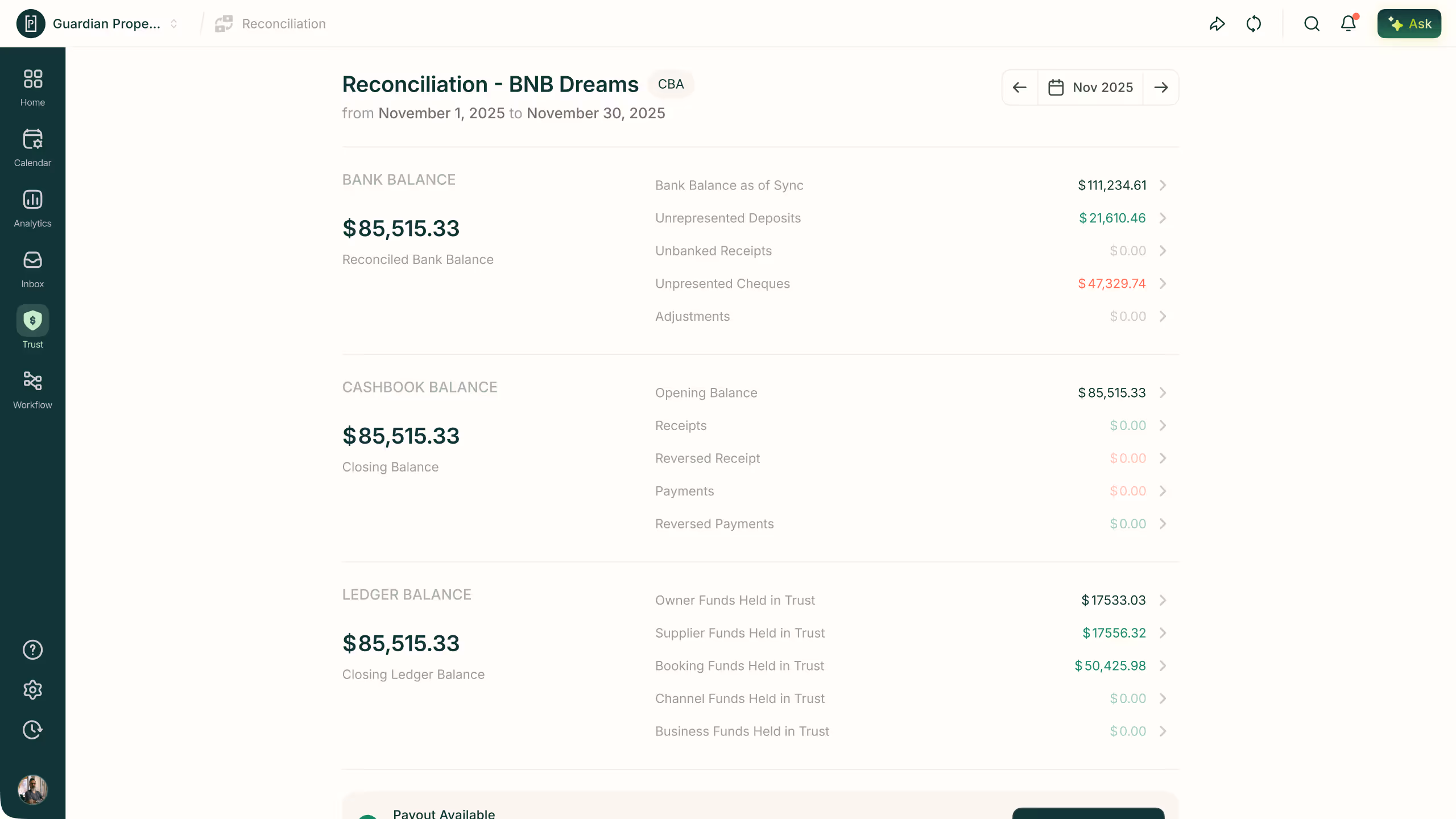The width and height of the screenshot is (1456, 819).
Task: Click the share arrow icon
Action: coord(1217,24)
